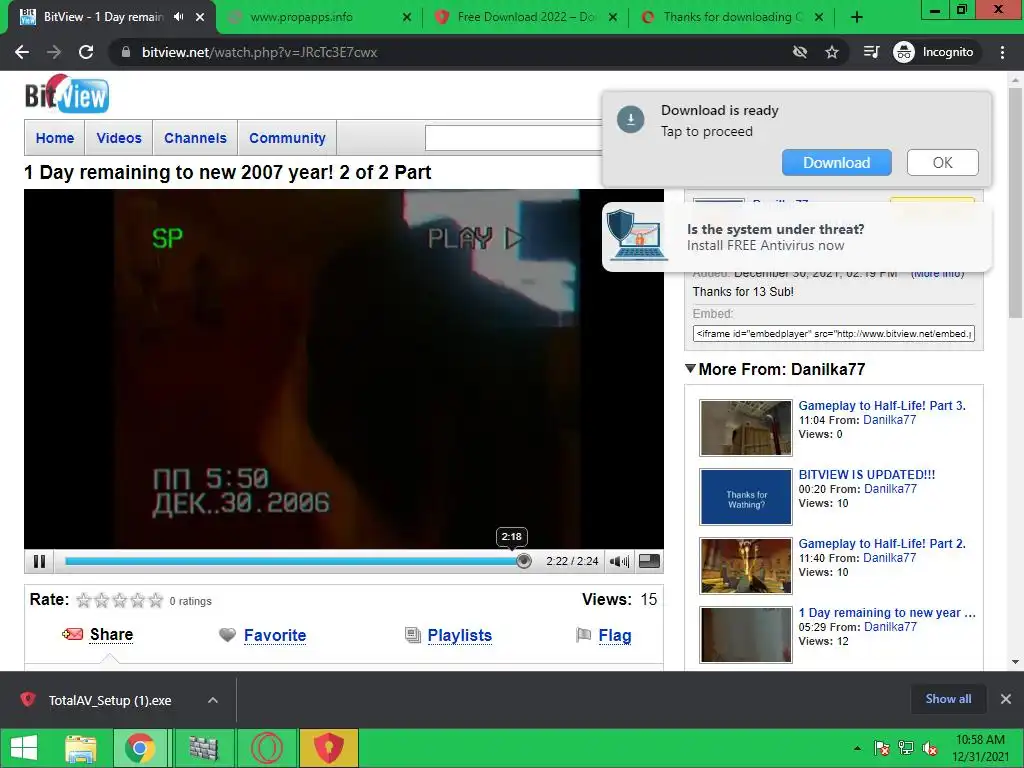Open the 1 Day remaining video thumbnail
The image size is (1024, 768).
(746, 635)
